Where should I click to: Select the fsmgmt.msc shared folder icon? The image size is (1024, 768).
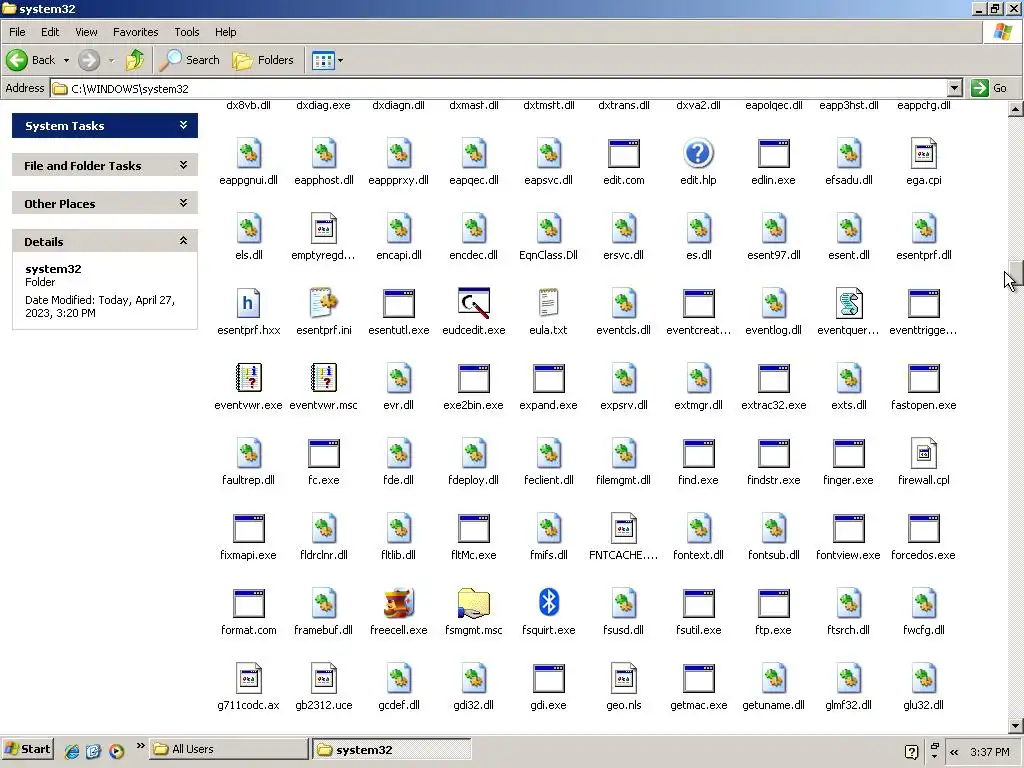(473, 603)
